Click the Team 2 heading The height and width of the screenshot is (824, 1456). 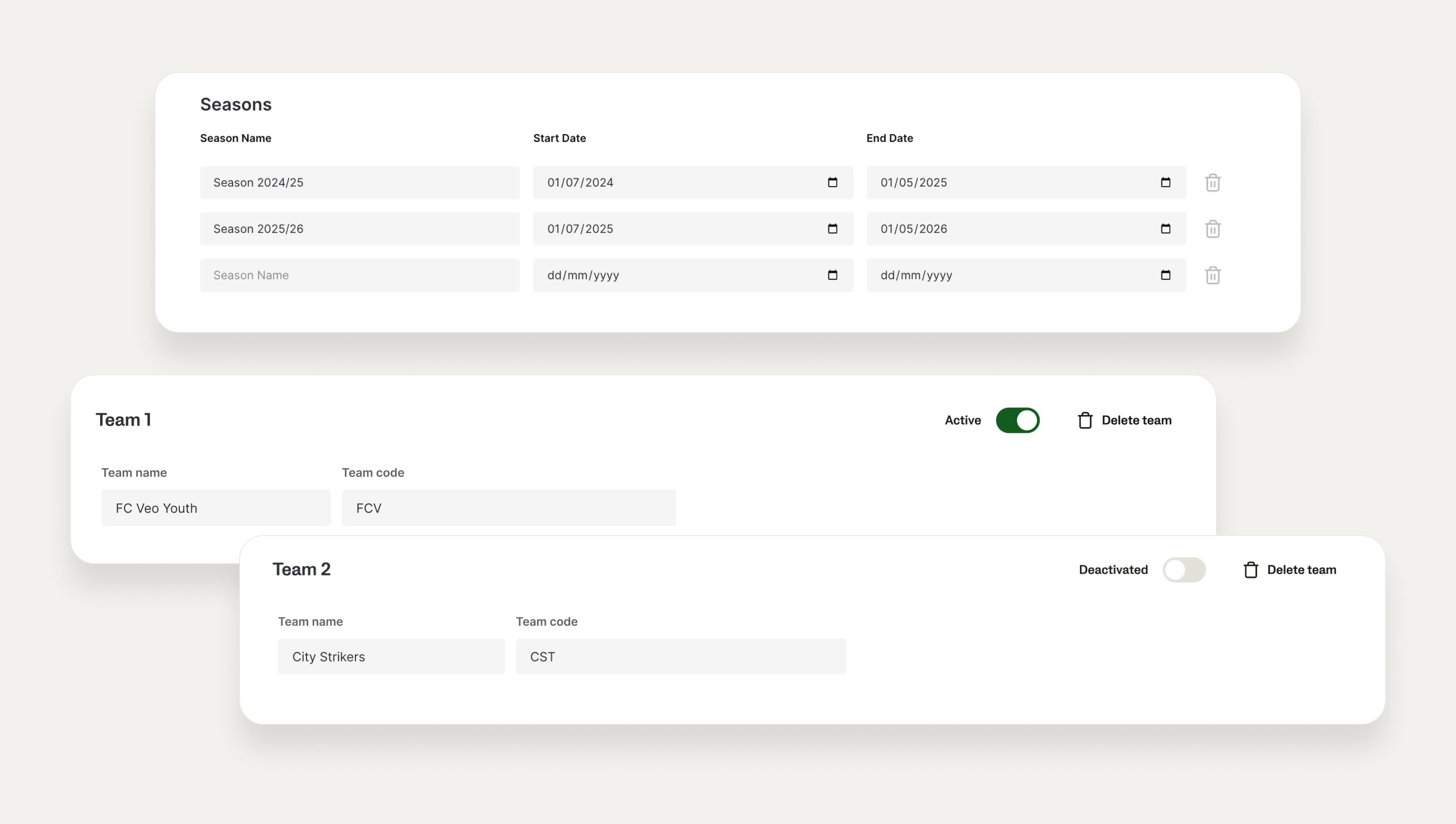(302, 569)
